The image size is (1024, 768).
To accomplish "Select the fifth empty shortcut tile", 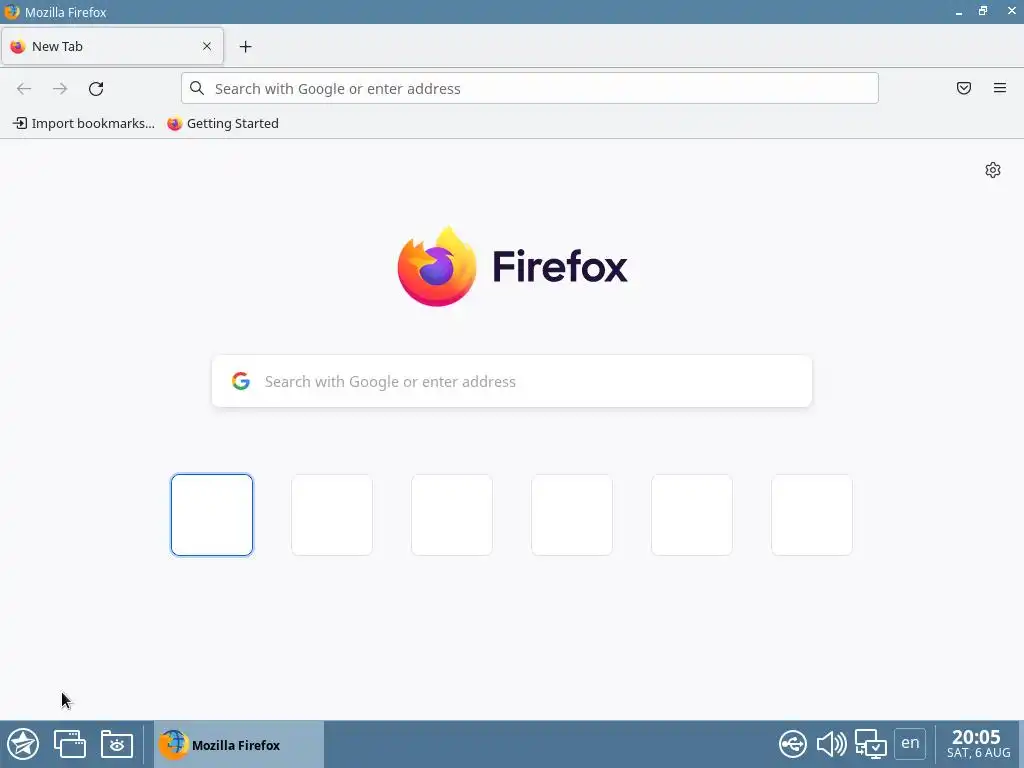I will (692, 515).
